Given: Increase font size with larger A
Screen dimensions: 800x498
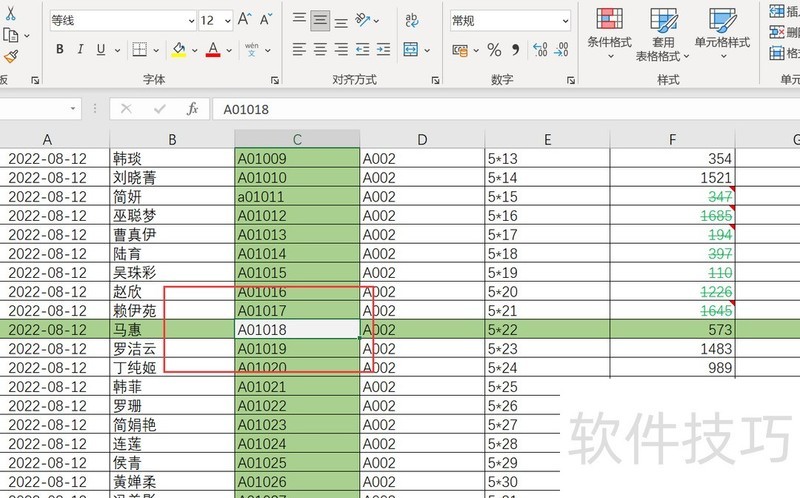Looking at the screenshot, I should (x=244, y=19).
